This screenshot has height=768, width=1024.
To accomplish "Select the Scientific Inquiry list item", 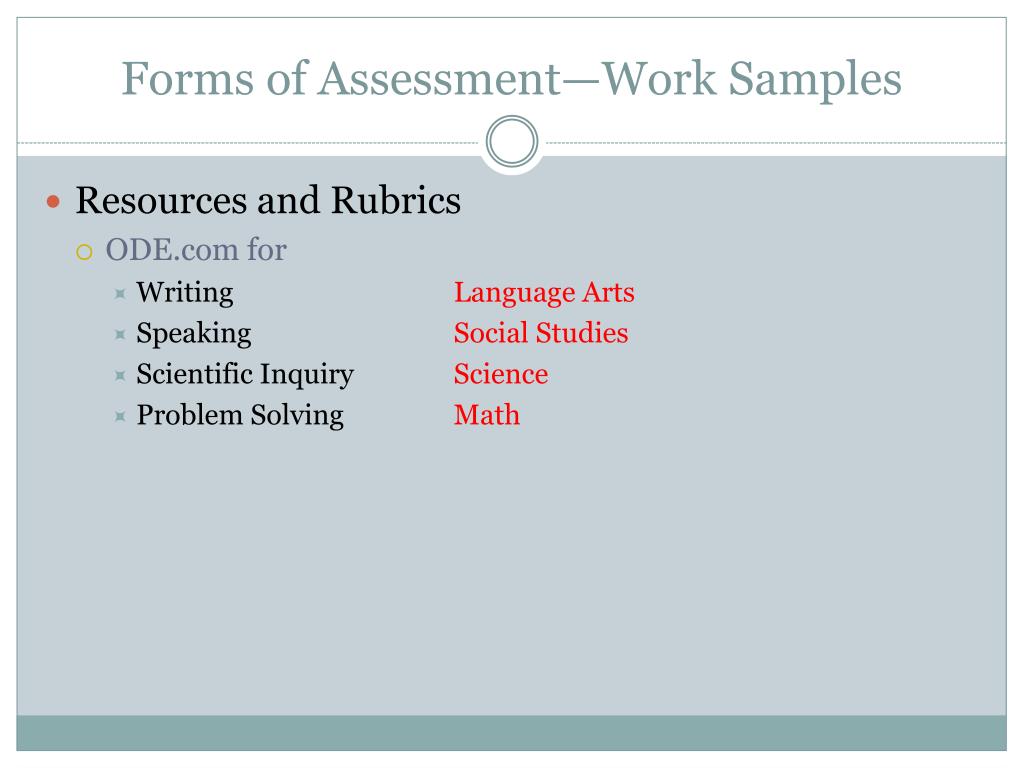I will click(245, 374).
